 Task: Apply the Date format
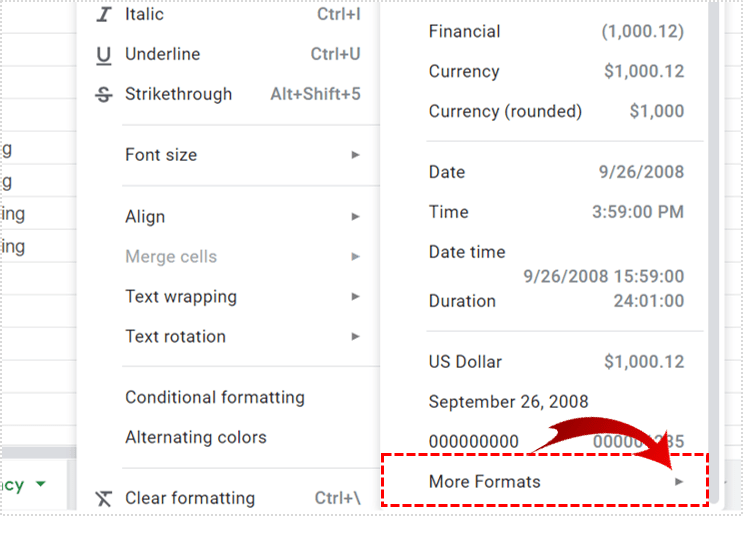tap(555, 172)
